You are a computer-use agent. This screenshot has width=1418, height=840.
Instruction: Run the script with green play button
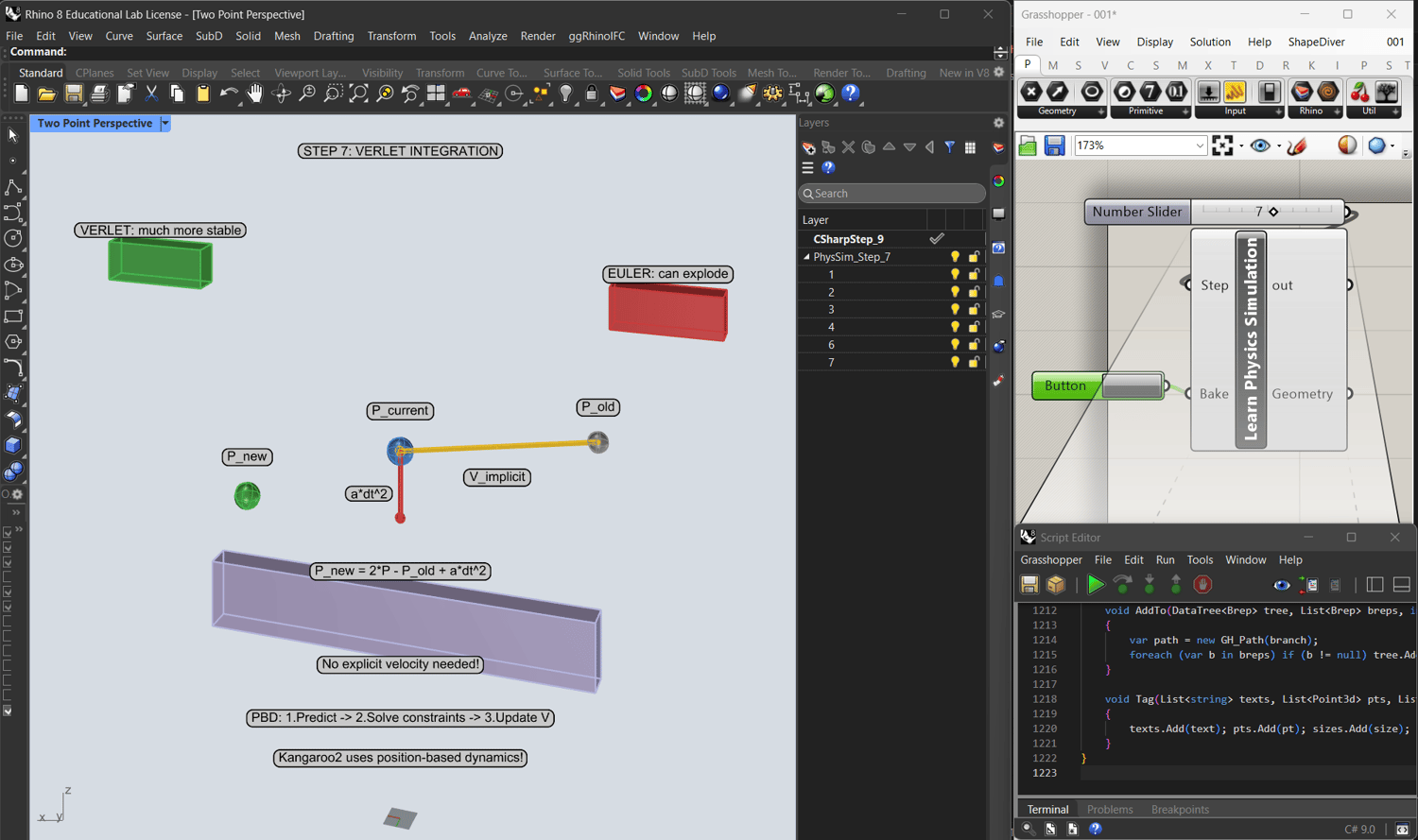[x=1095, y=585]
